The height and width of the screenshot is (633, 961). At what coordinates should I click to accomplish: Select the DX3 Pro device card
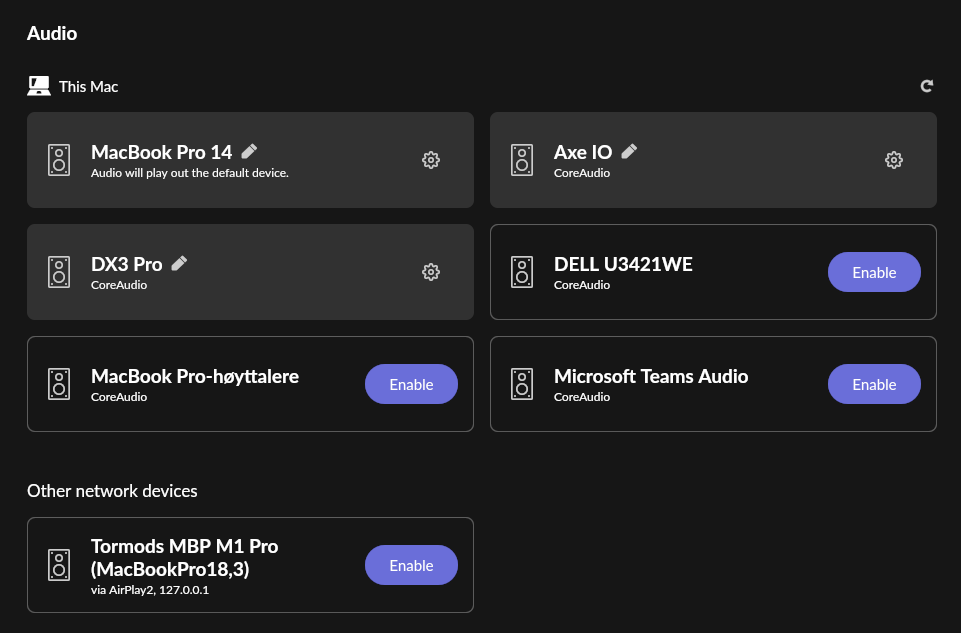pos(250,272)
